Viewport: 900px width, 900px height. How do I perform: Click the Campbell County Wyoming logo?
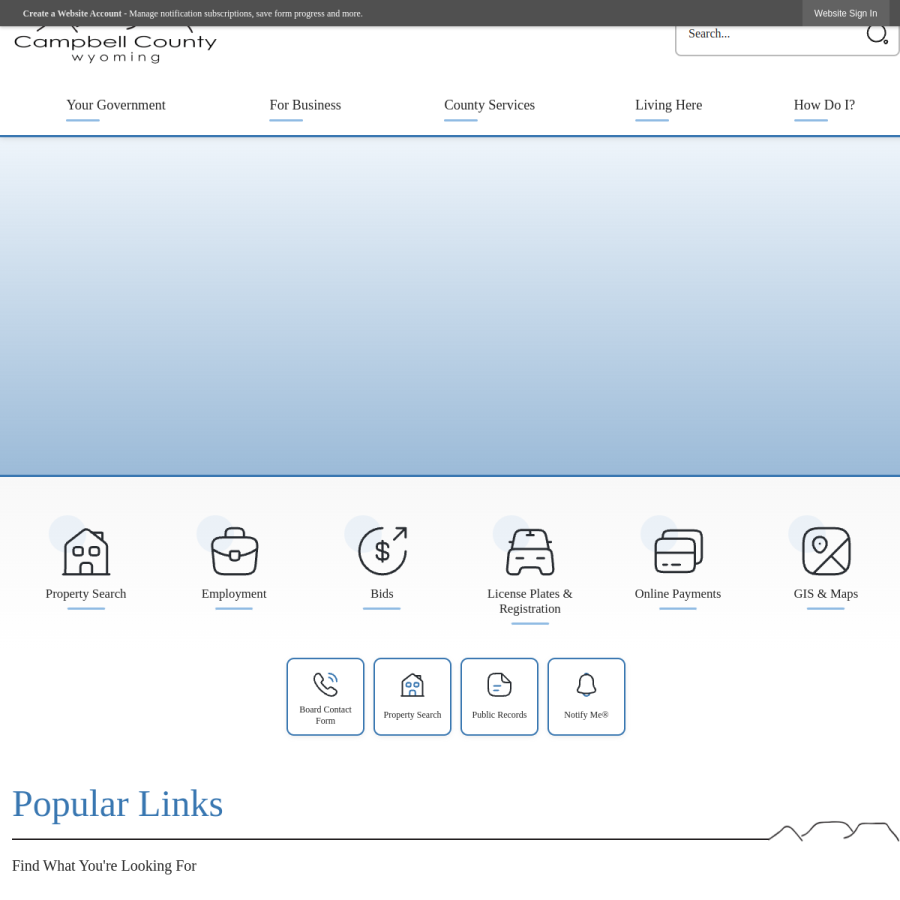[x=115, y=46]
